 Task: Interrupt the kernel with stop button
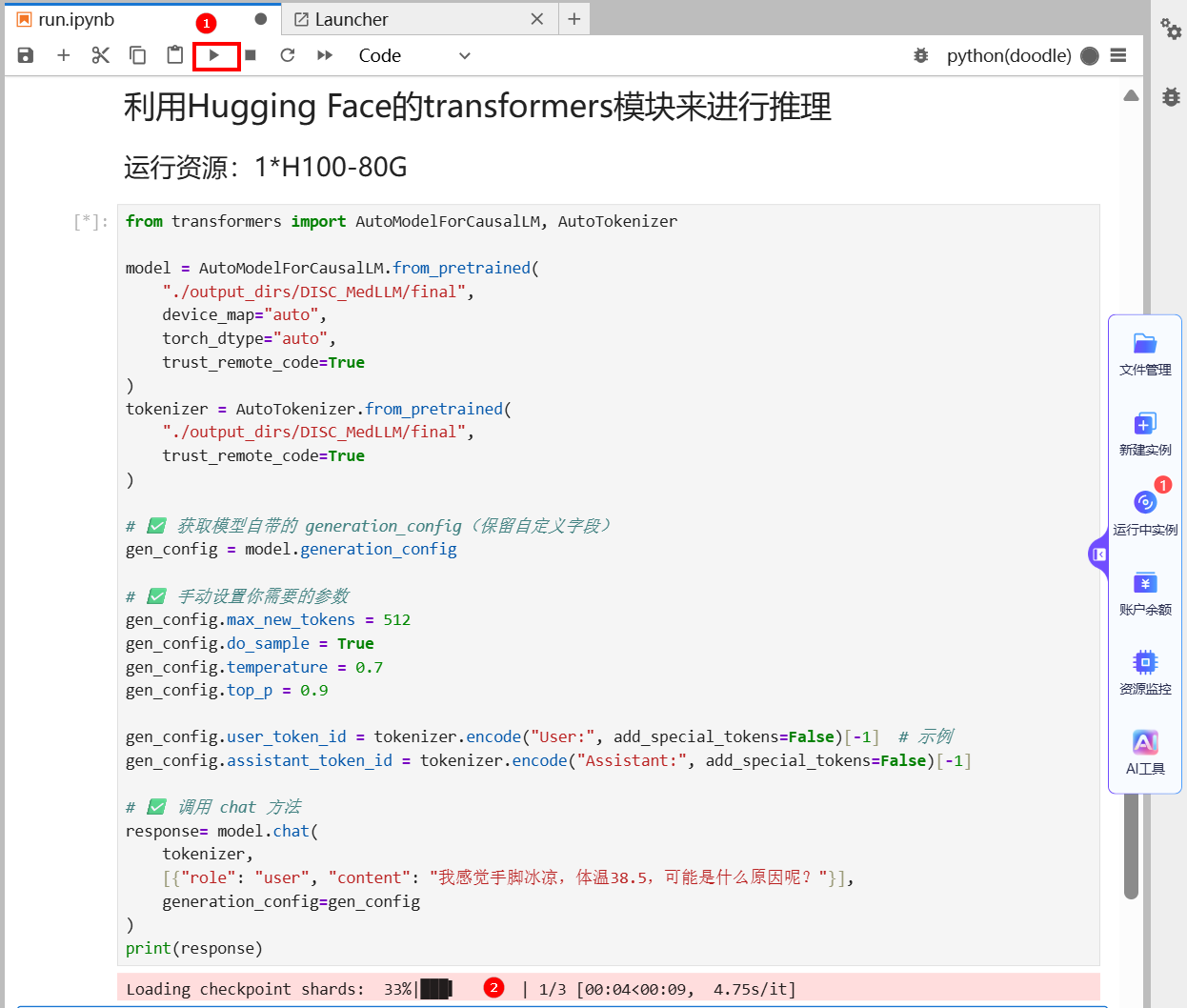(x=251, y=55)
